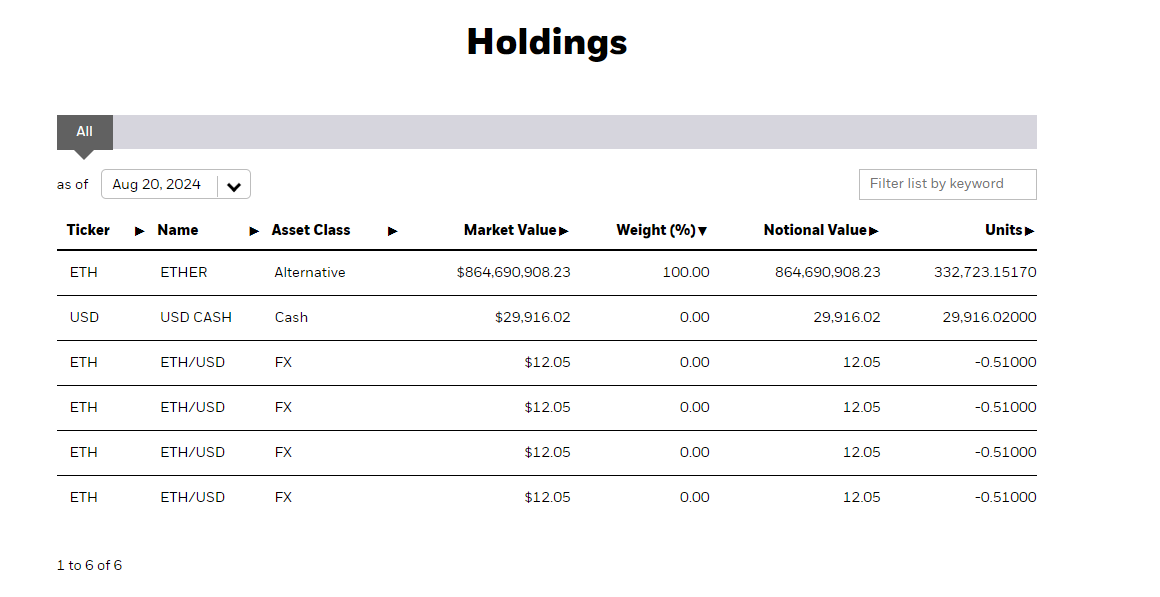This screenshot has height=597, width=1160.
Task: Click the Market Value header label
Action: click(510, 230)
